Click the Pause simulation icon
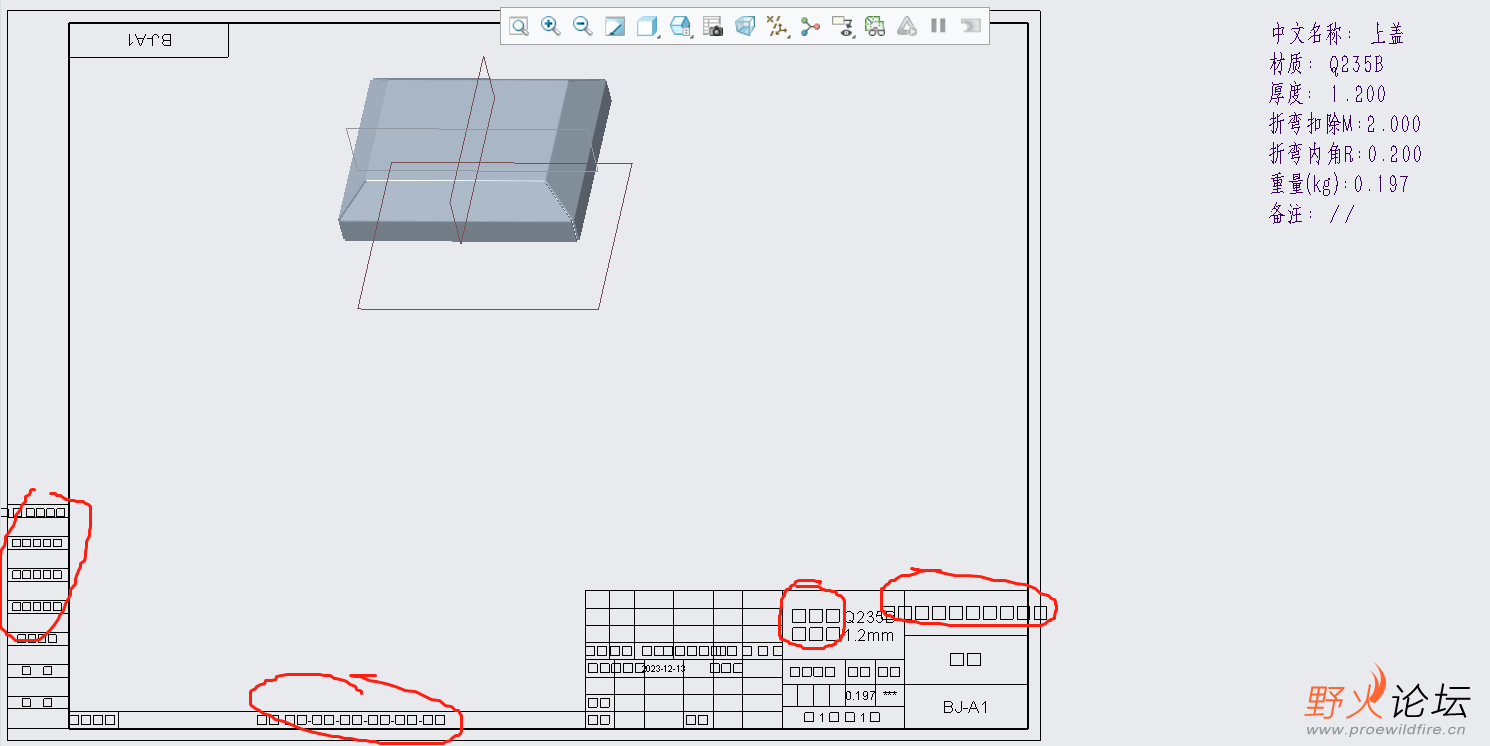1490x746 pixels. pyautogui.click(x=938, y=26)
